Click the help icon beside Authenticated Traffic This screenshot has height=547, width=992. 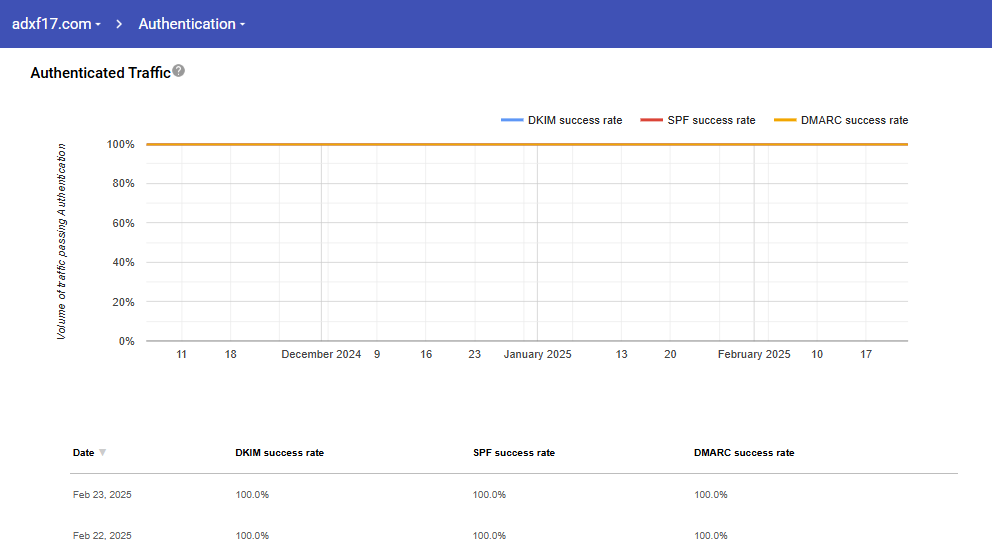tap(179, 71)
